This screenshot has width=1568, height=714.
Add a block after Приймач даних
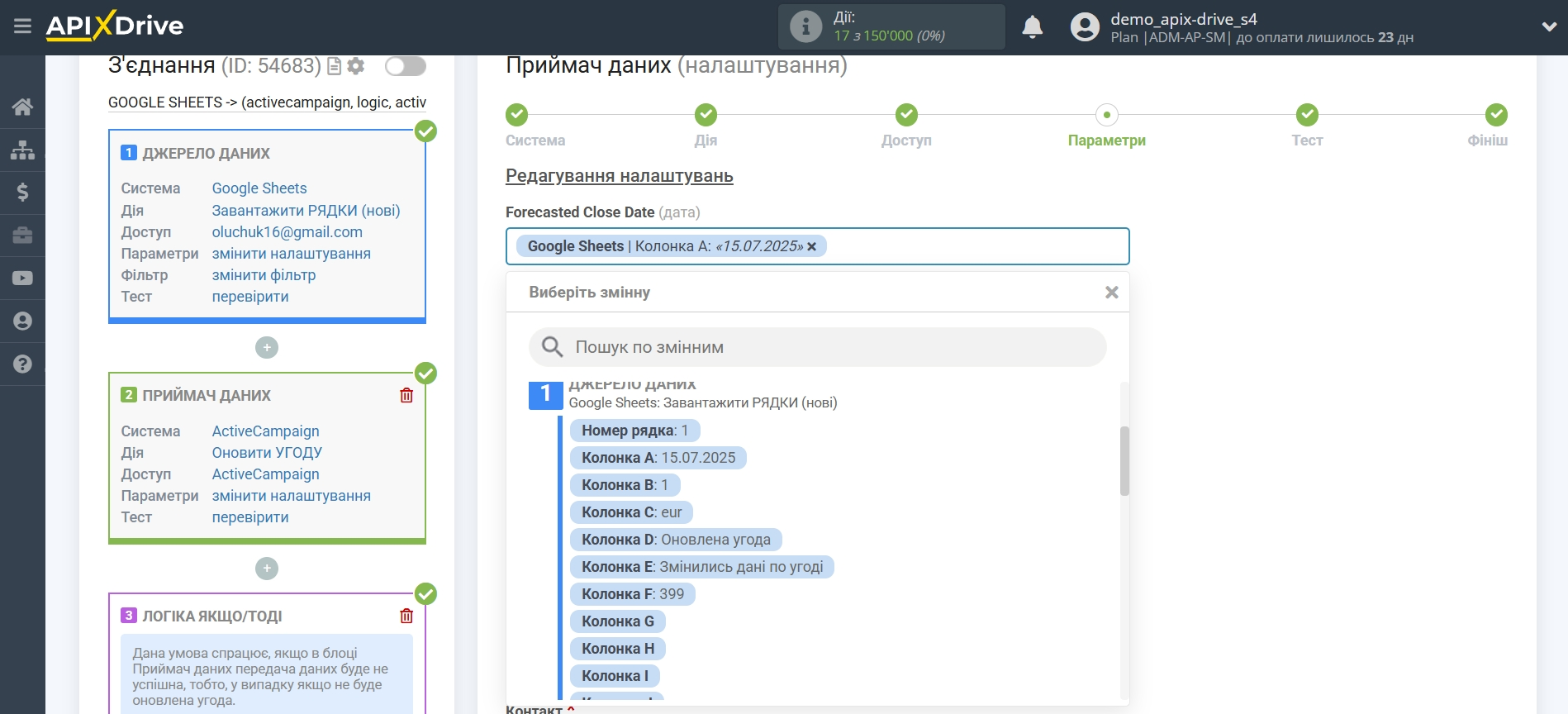click(x=267, y=569)
